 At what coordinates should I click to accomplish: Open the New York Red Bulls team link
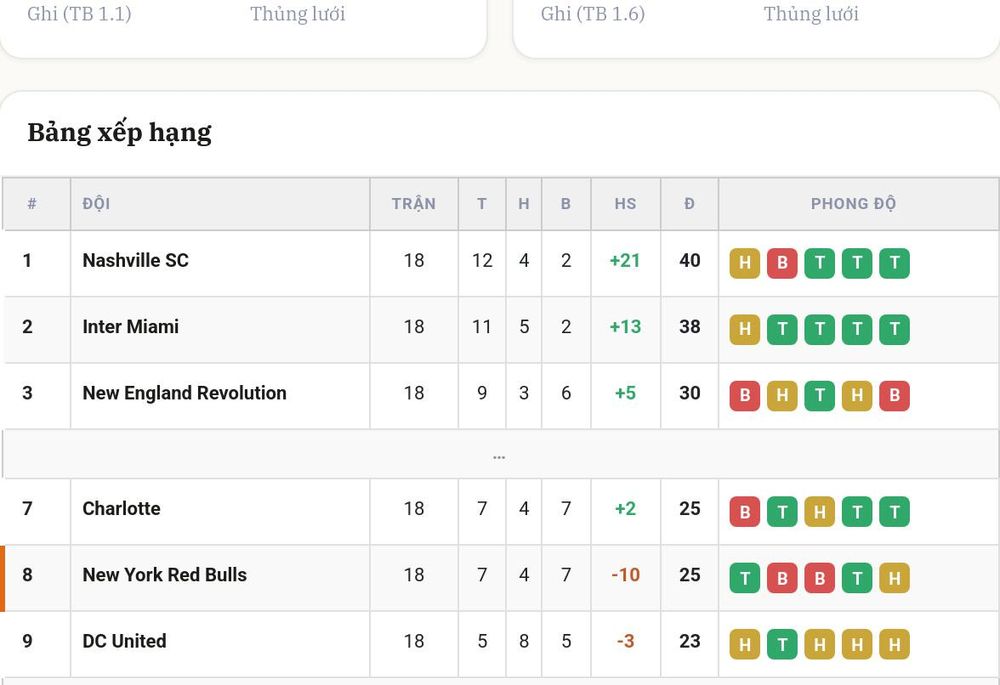point(165,575)
